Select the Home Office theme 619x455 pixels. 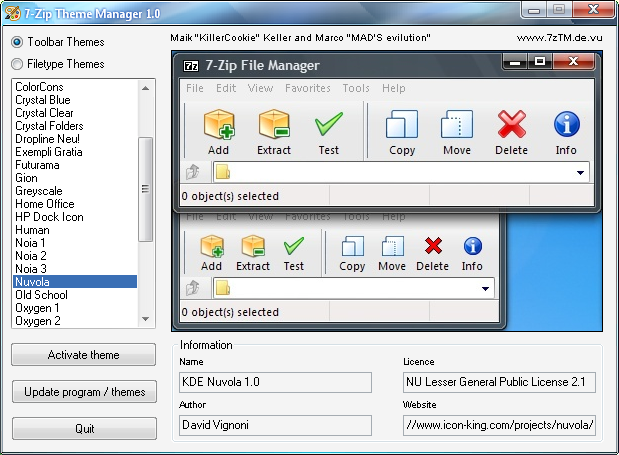tap(75, 204)
